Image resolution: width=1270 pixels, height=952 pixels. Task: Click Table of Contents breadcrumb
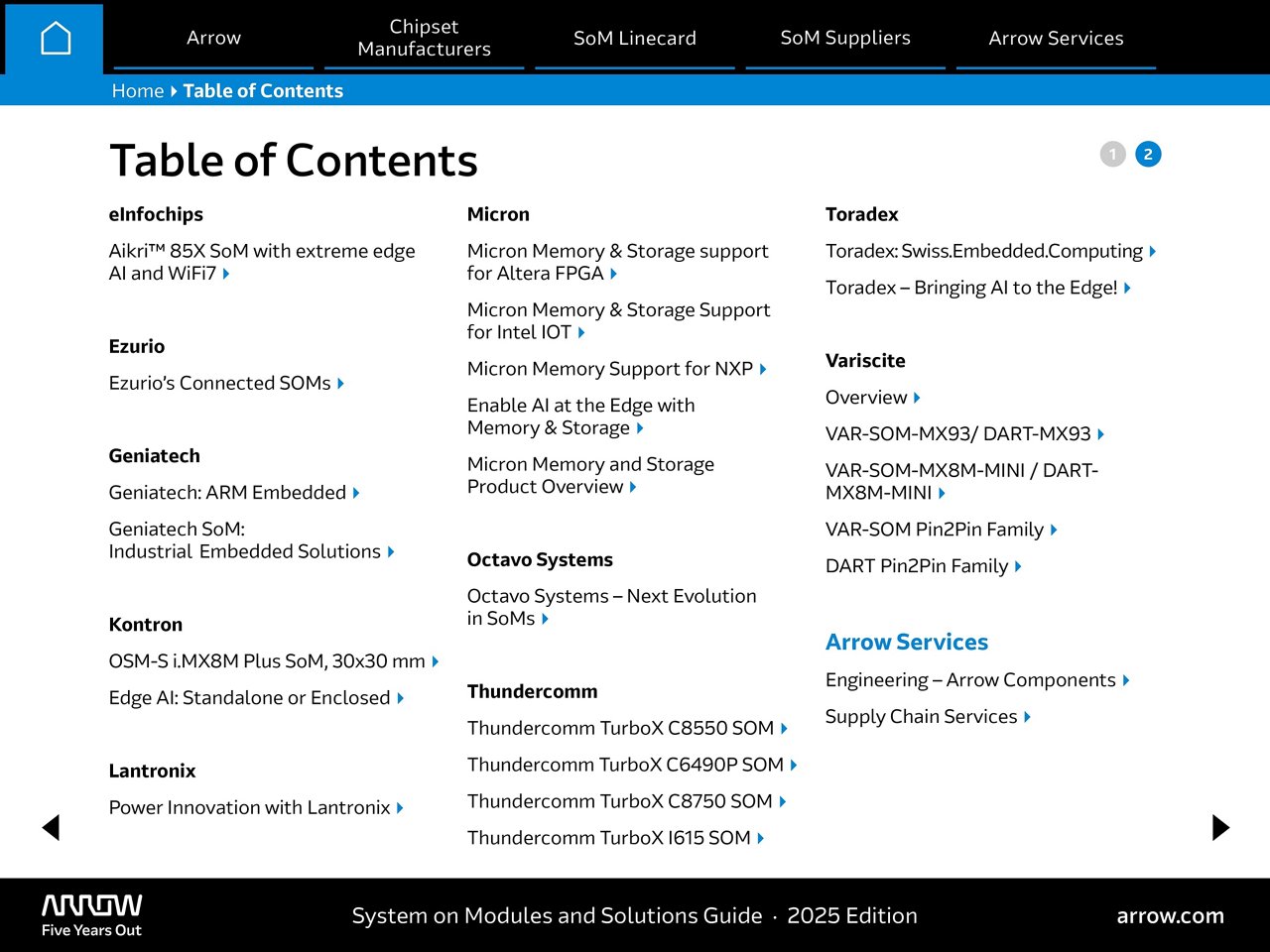point(263,90)
